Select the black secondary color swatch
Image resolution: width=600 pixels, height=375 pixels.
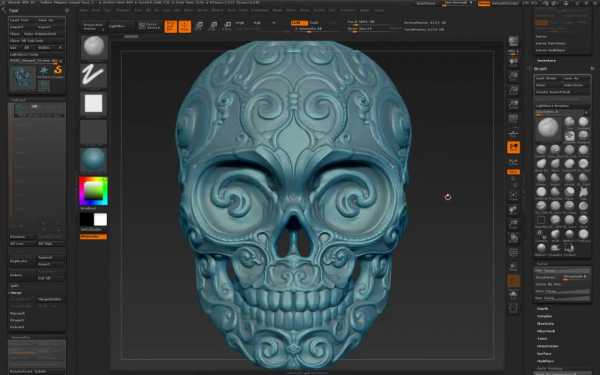click(x=86, y=220)
